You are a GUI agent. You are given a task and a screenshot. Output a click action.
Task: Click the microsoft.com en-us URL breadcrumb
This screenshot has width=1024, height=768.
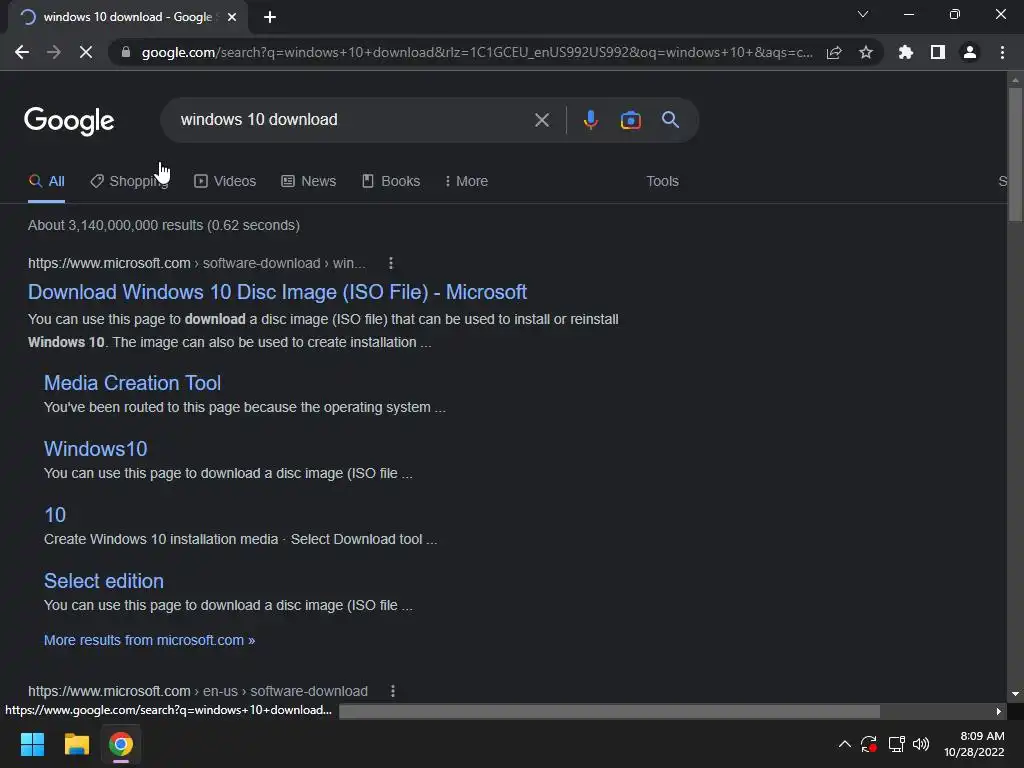coord(198,691)
